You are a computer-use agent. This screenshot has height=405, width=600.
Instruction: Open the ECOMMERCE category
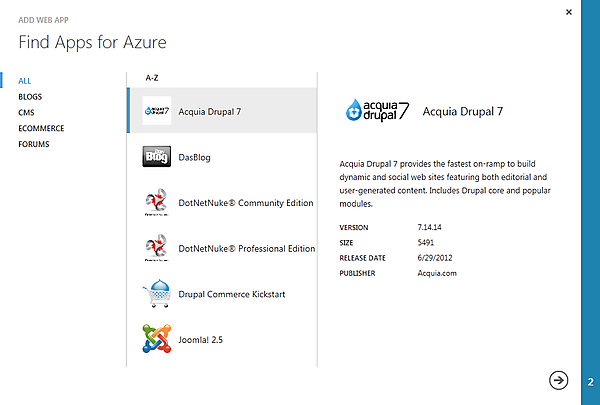click(x=41, y=128)
